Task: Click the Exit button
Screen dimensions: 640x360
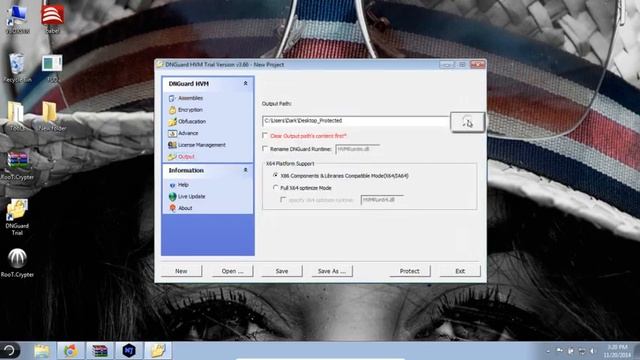Action: pos(460,271)
